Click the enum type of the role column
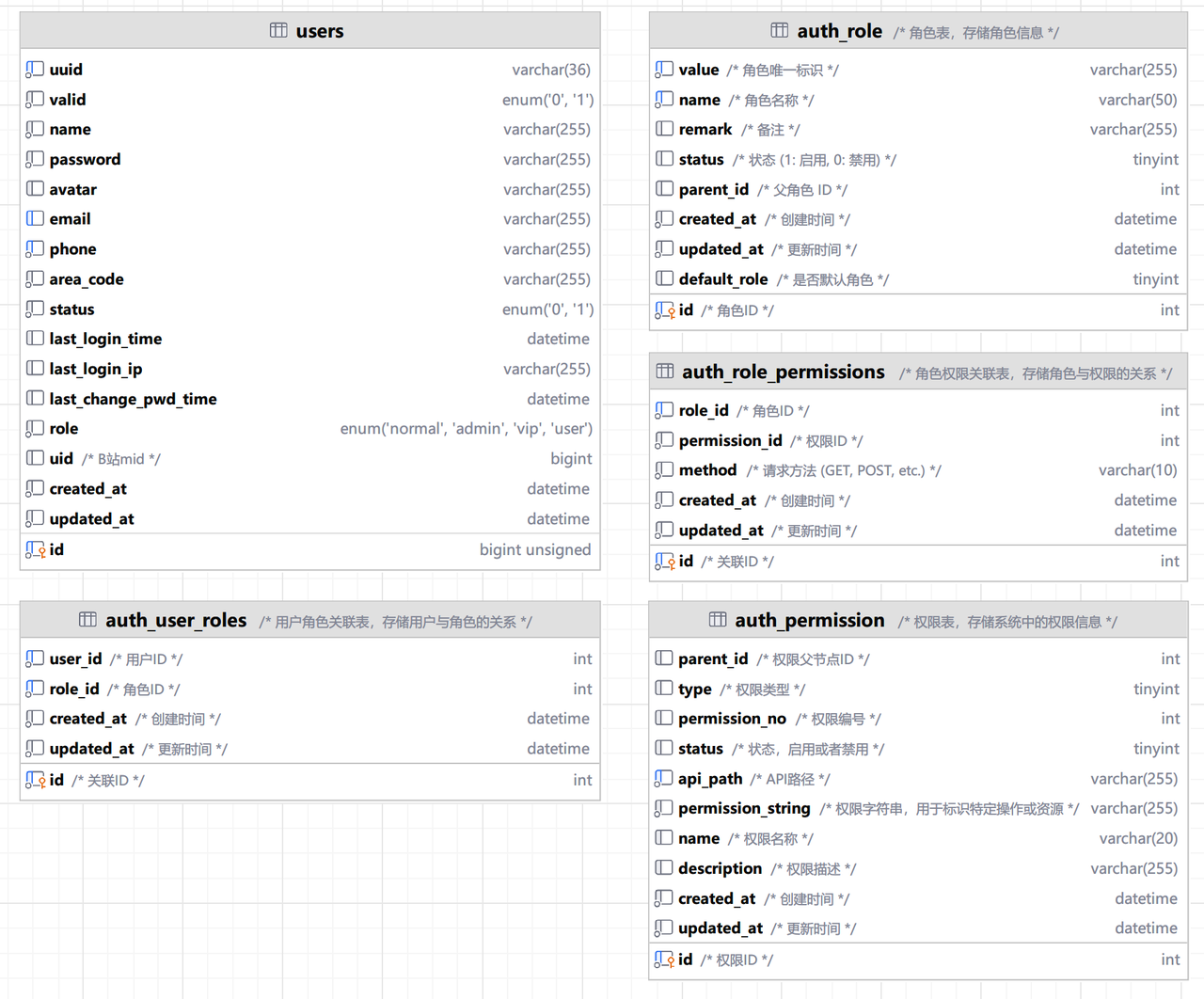The width and height of the screenshot is (1204, 999). pos(466,429)
